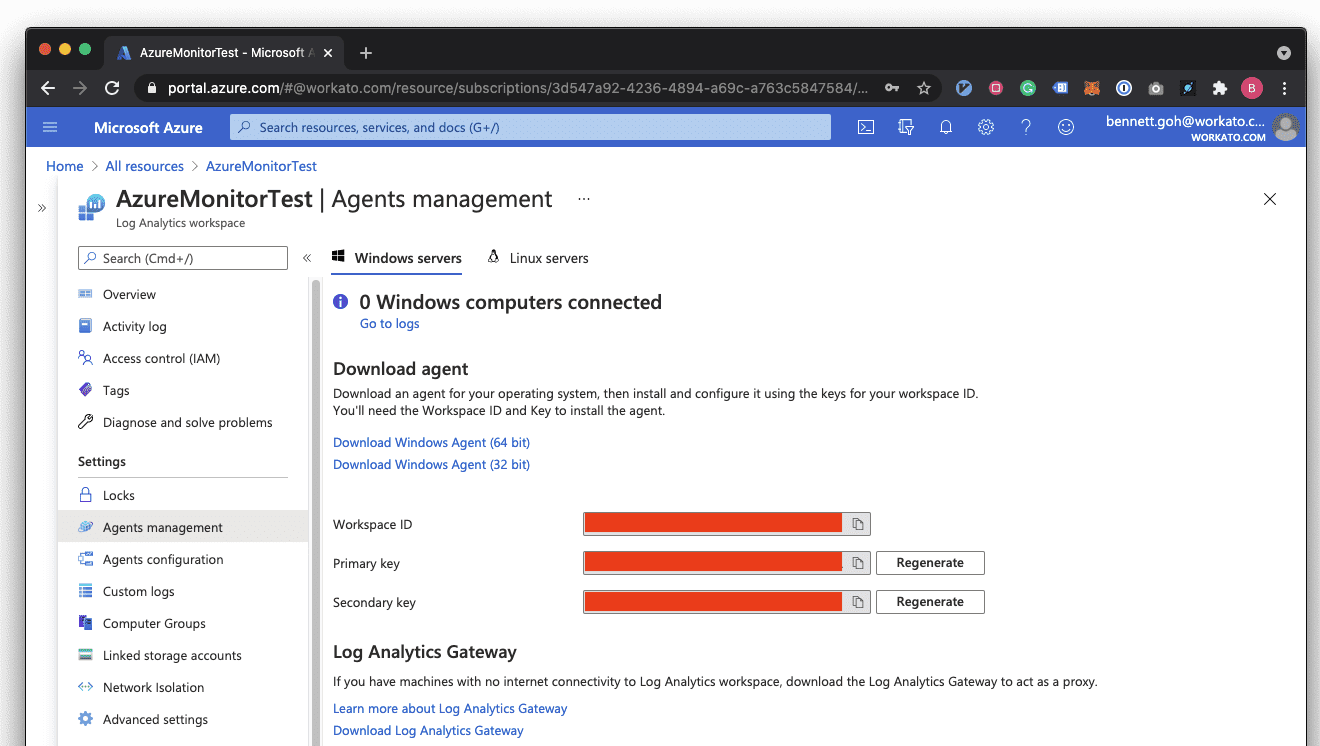Copy the Primary key to clipboard
Image resolution: width=1320 pixels, height=746 pixels.
pyautogui.click(x=857, y=562)
